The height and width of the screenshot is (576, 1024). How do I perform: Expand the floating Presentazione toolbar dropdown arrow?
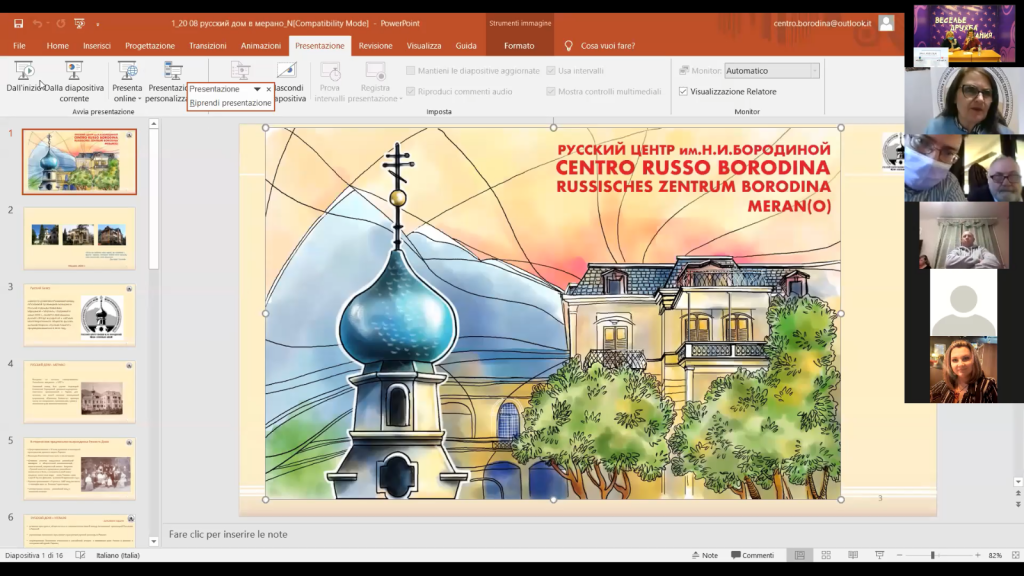257,89
